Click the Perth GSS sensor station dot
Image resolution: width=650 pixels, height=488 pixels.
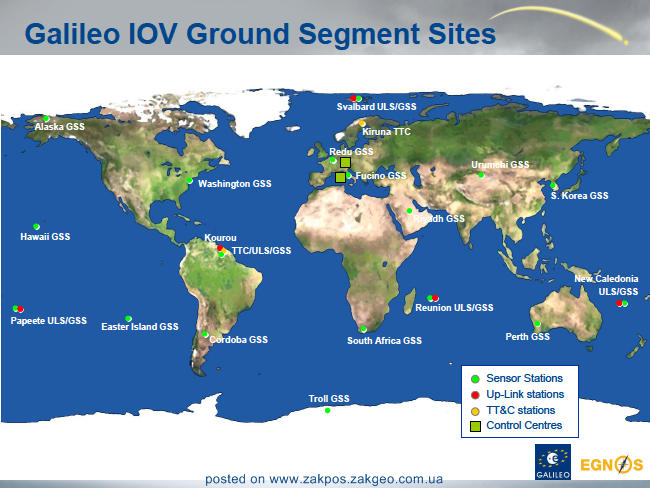tap(537, 323)
